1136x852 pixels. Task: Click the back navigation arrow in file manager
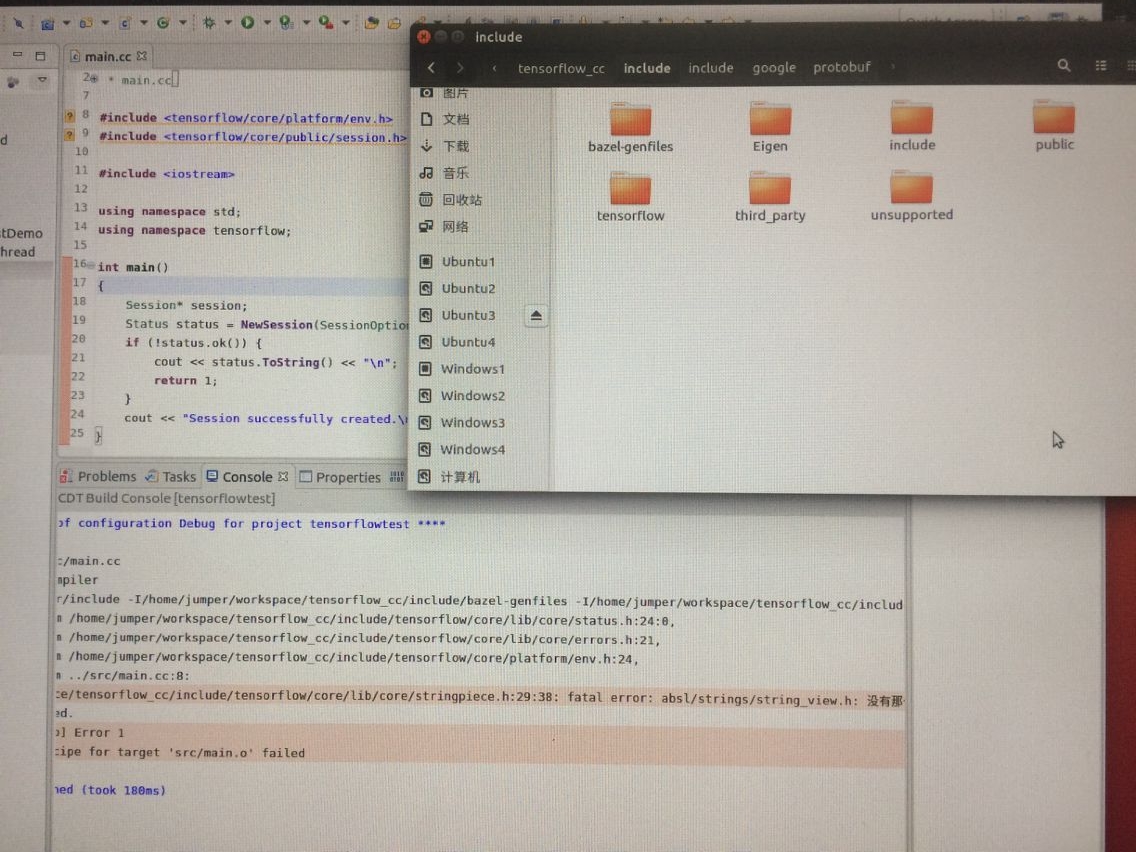[x=431, y=67]
